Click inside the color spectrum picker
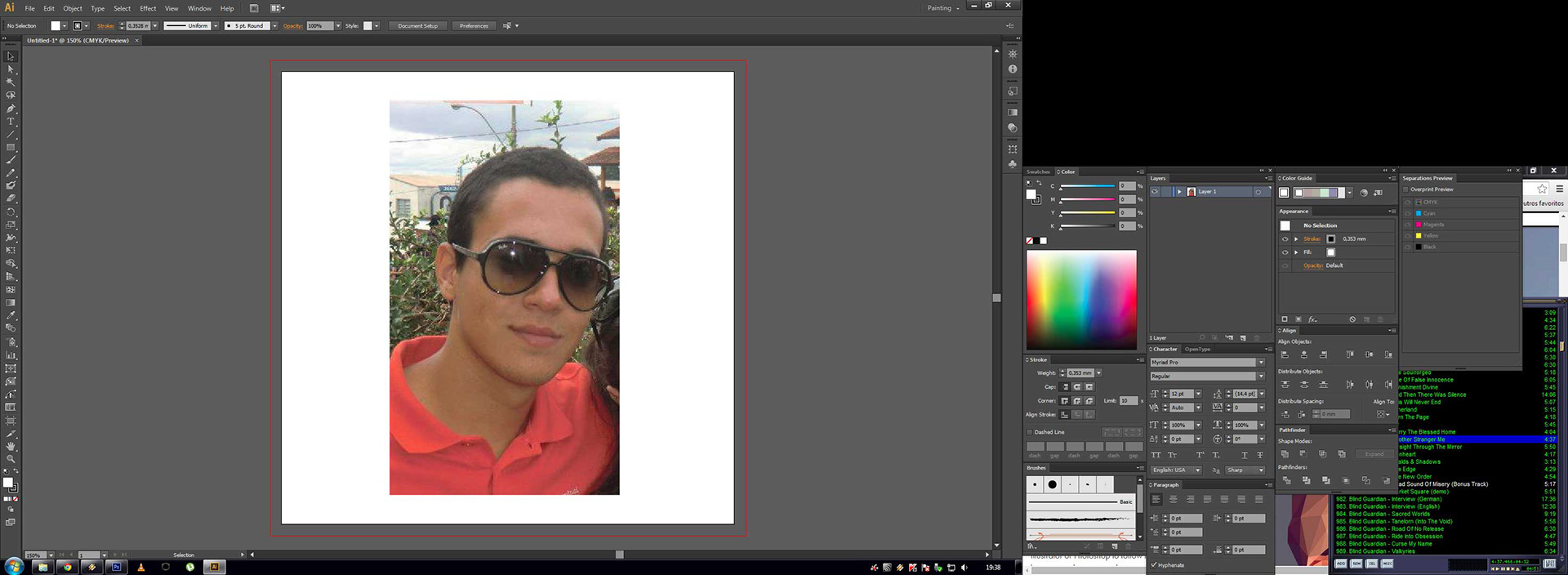This screenshot has height=575, width=1568. click(x=1081, y=300)
